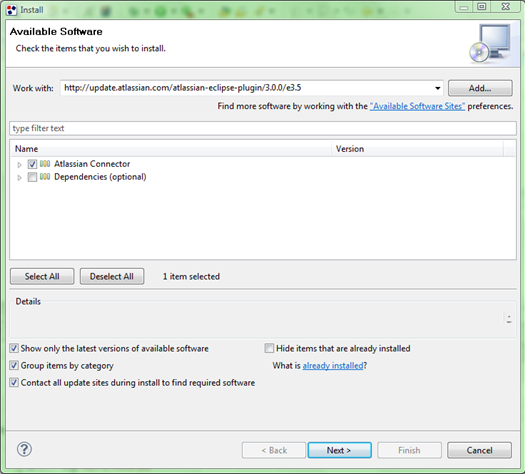Click the Cancel button
This screenshot has width=525, height=474.
pyautogui.click(x=479, y=450)
